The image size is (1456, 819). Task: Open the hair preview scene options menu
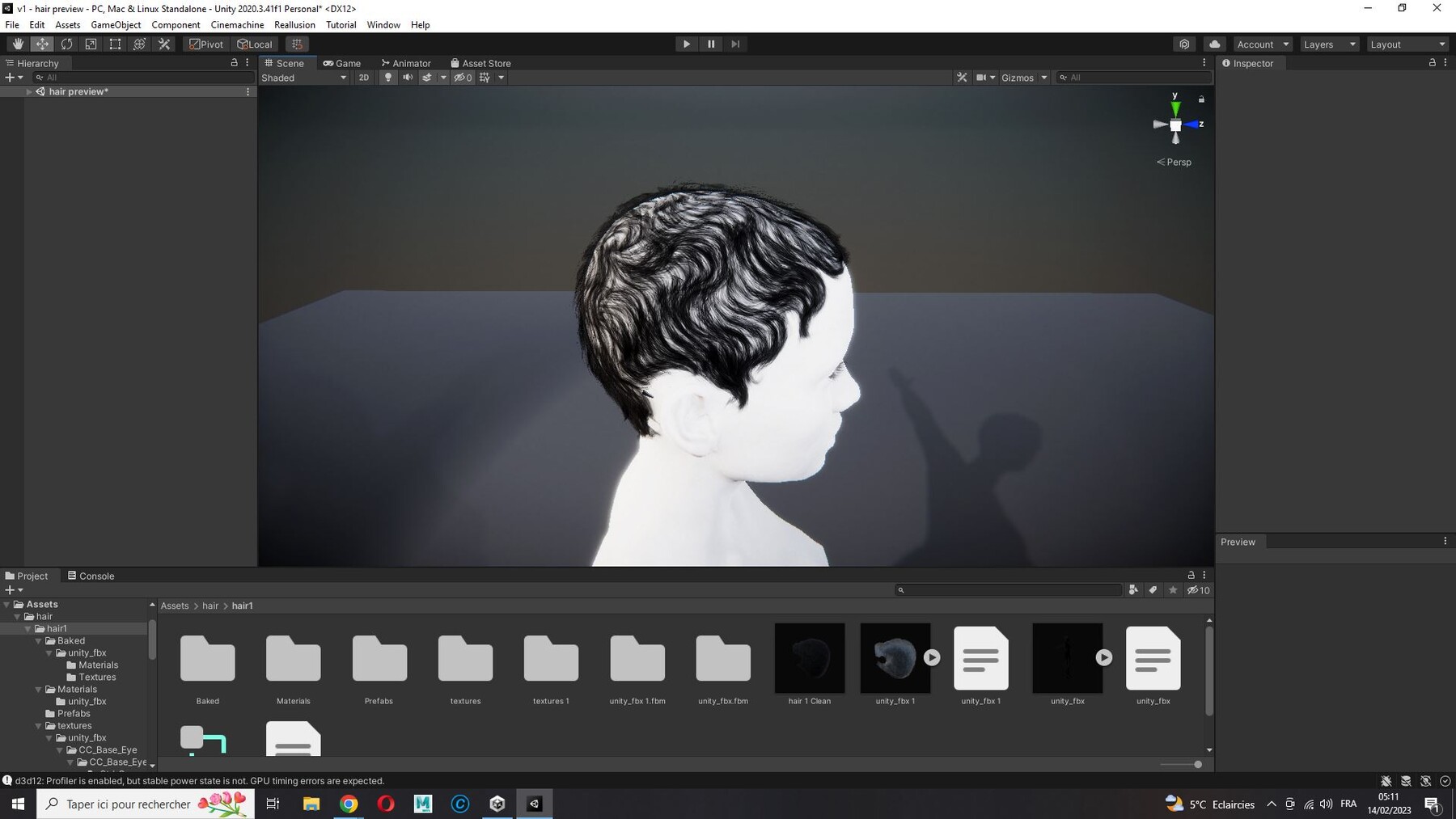[248, 91]
